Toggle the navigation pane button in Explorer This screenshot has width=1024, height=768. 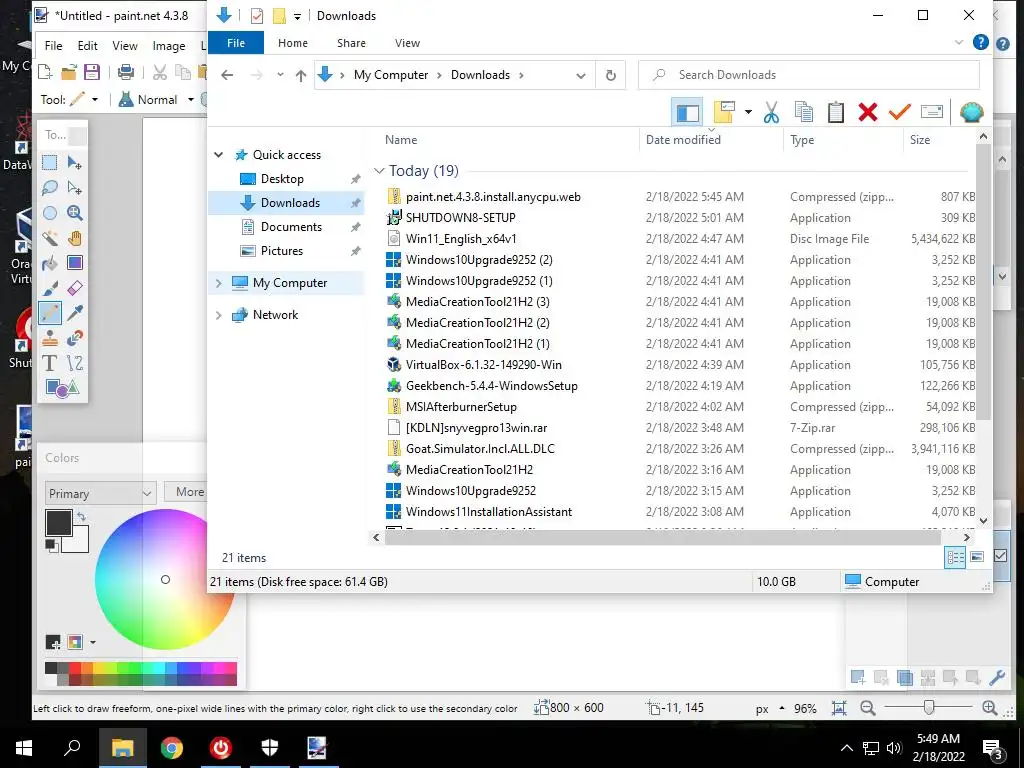pos(687,112)
